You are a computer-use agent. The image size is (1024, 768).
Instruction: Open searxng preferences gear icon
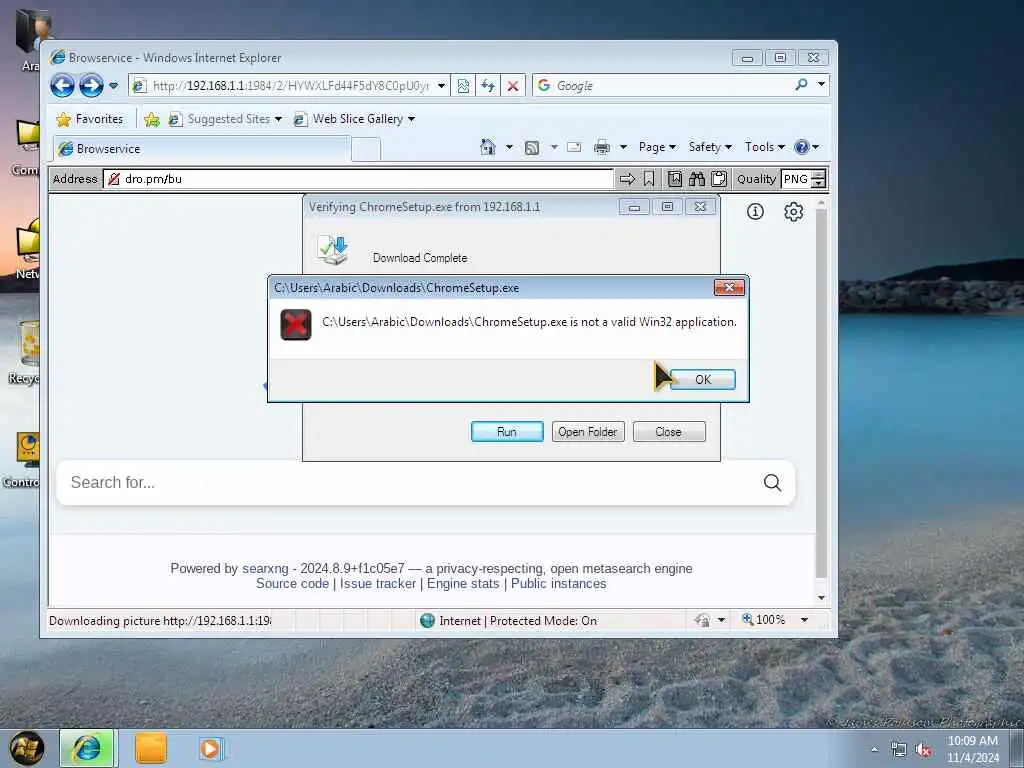point(793,212)
